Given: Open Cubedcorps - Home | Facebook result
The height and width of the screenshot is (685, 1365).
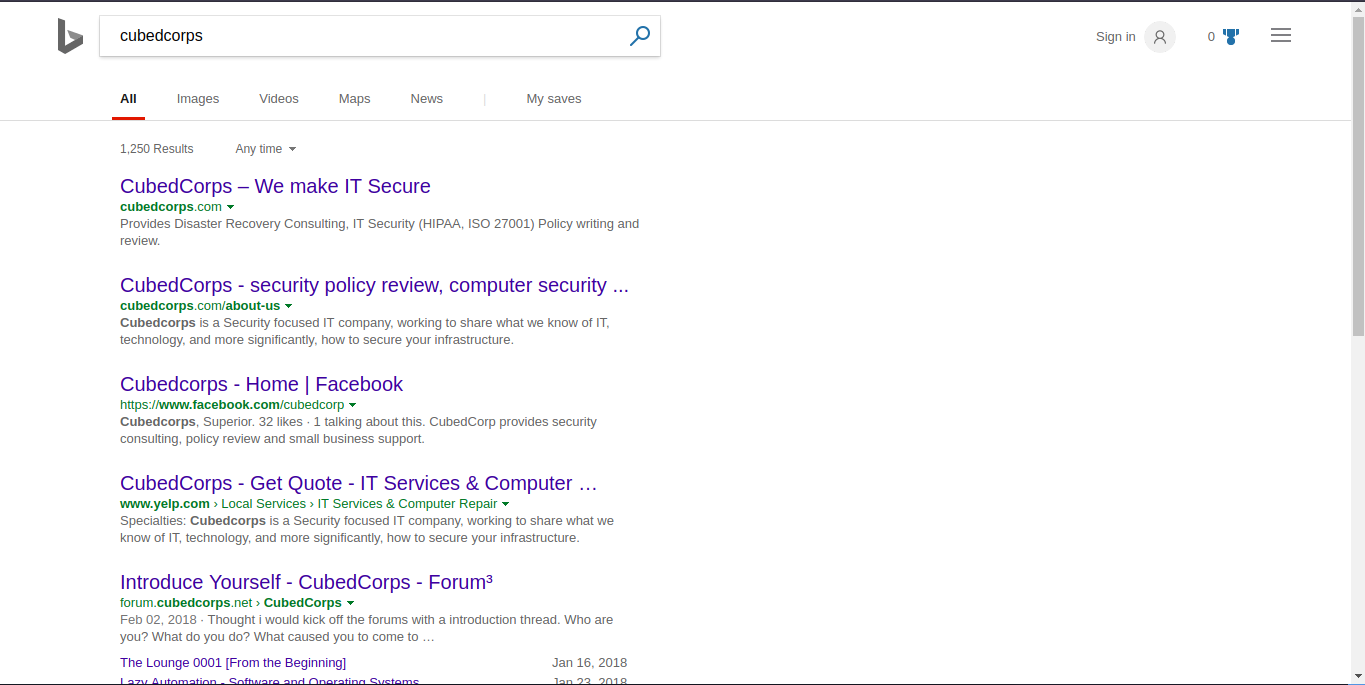Looking at the screenshot, I should tap(261, 384).
